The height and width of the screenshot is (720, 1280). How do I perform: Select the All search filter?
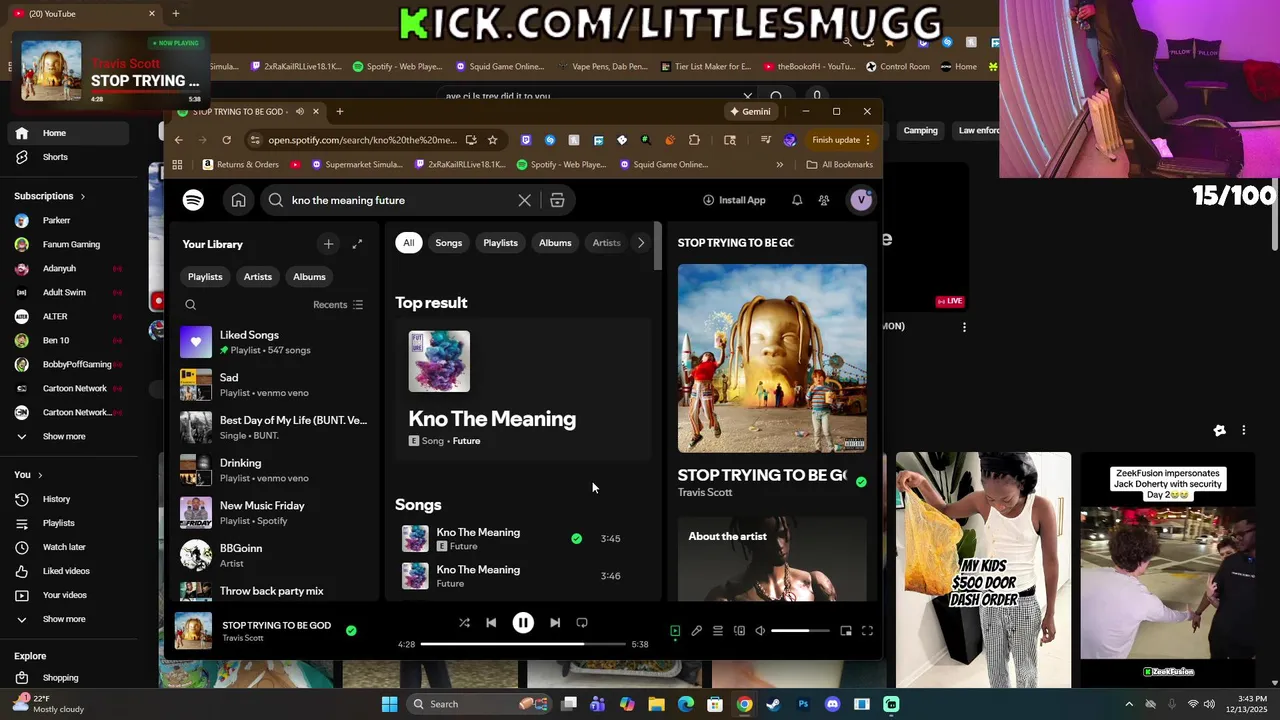[408, 243]
